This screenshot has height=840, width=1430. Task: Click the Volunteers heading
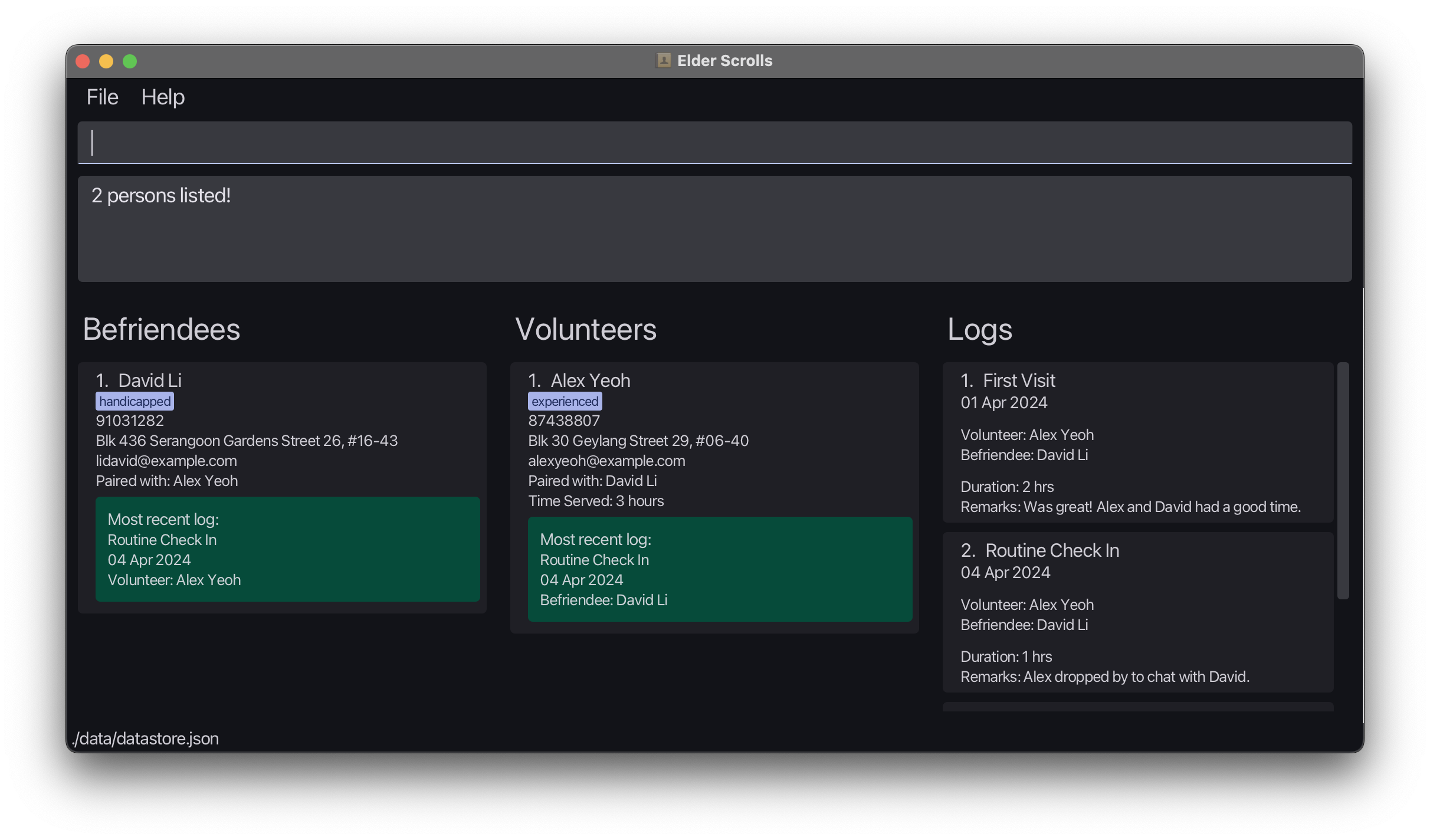[x=586, y=329]
